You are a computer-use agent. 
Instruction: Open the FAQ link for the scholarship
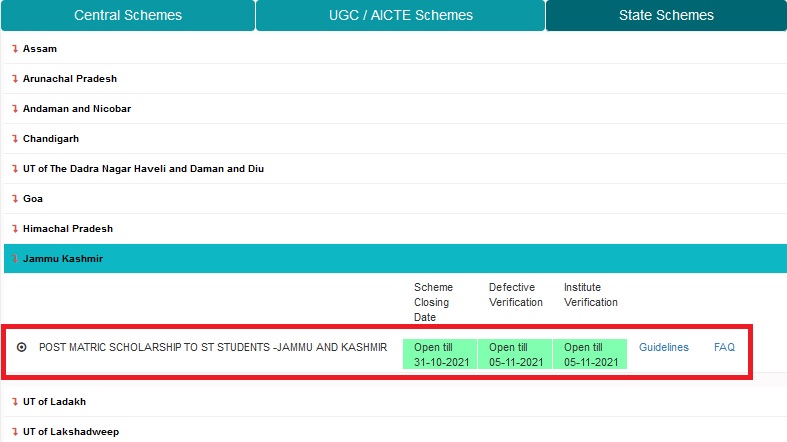(724, 347)
